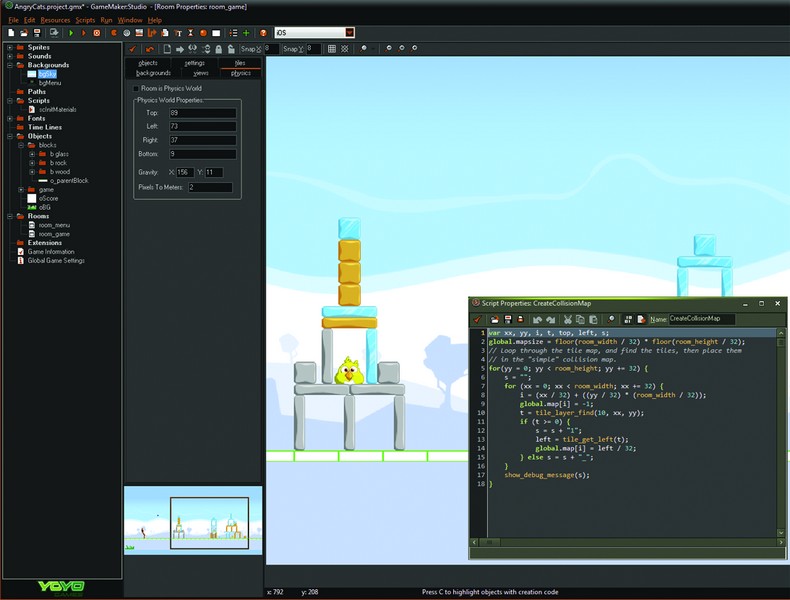This screenshot has height=600, width=790.
Task: Expand the b glass subfolder
Action: 32,154
